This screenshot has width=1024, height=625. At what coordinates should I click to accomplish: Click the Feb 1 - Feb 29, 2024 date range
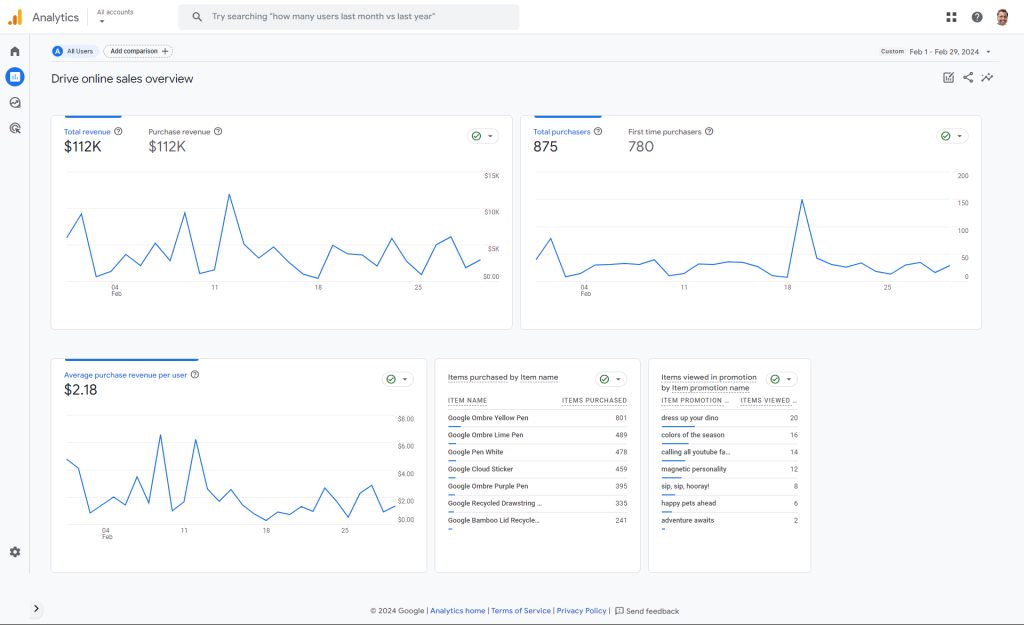[944, 52]
